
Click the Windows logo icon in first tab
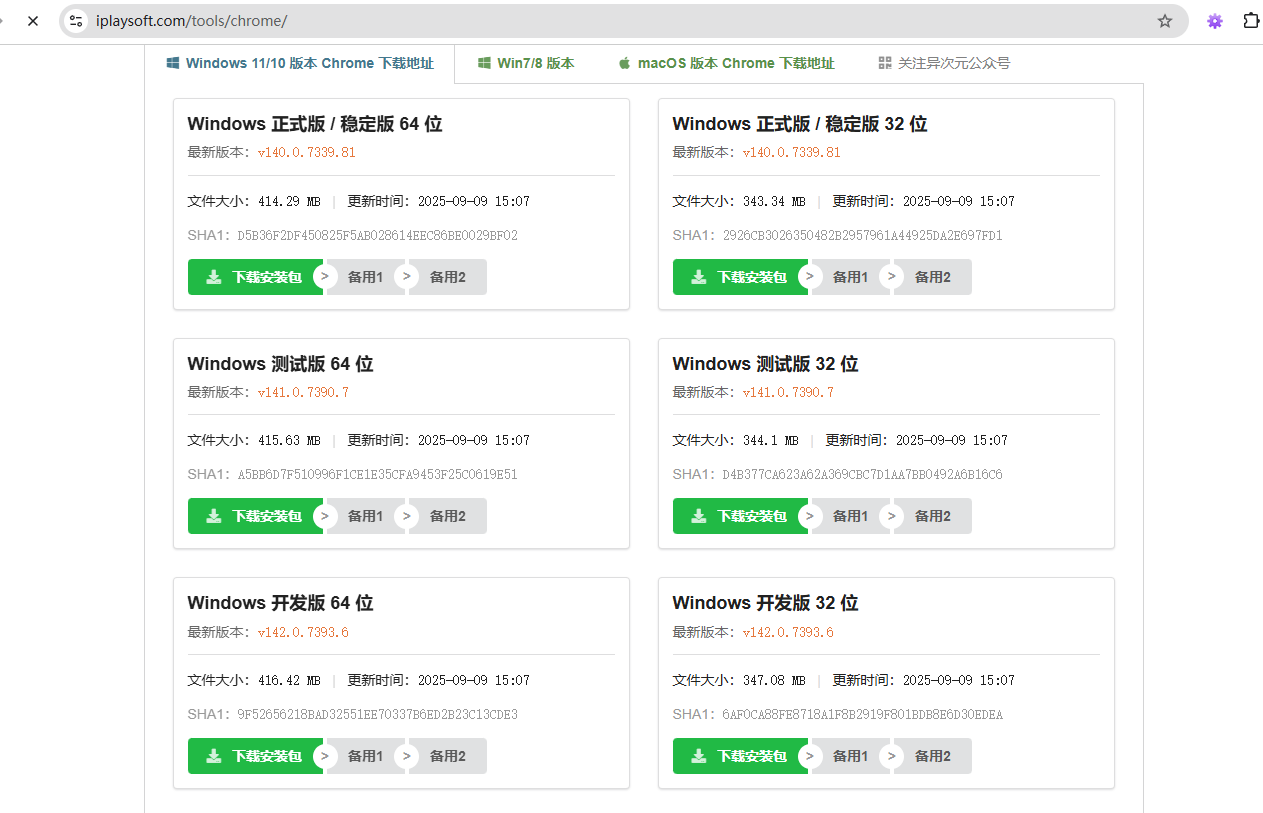pyautogui.click(x=173, y=63)
